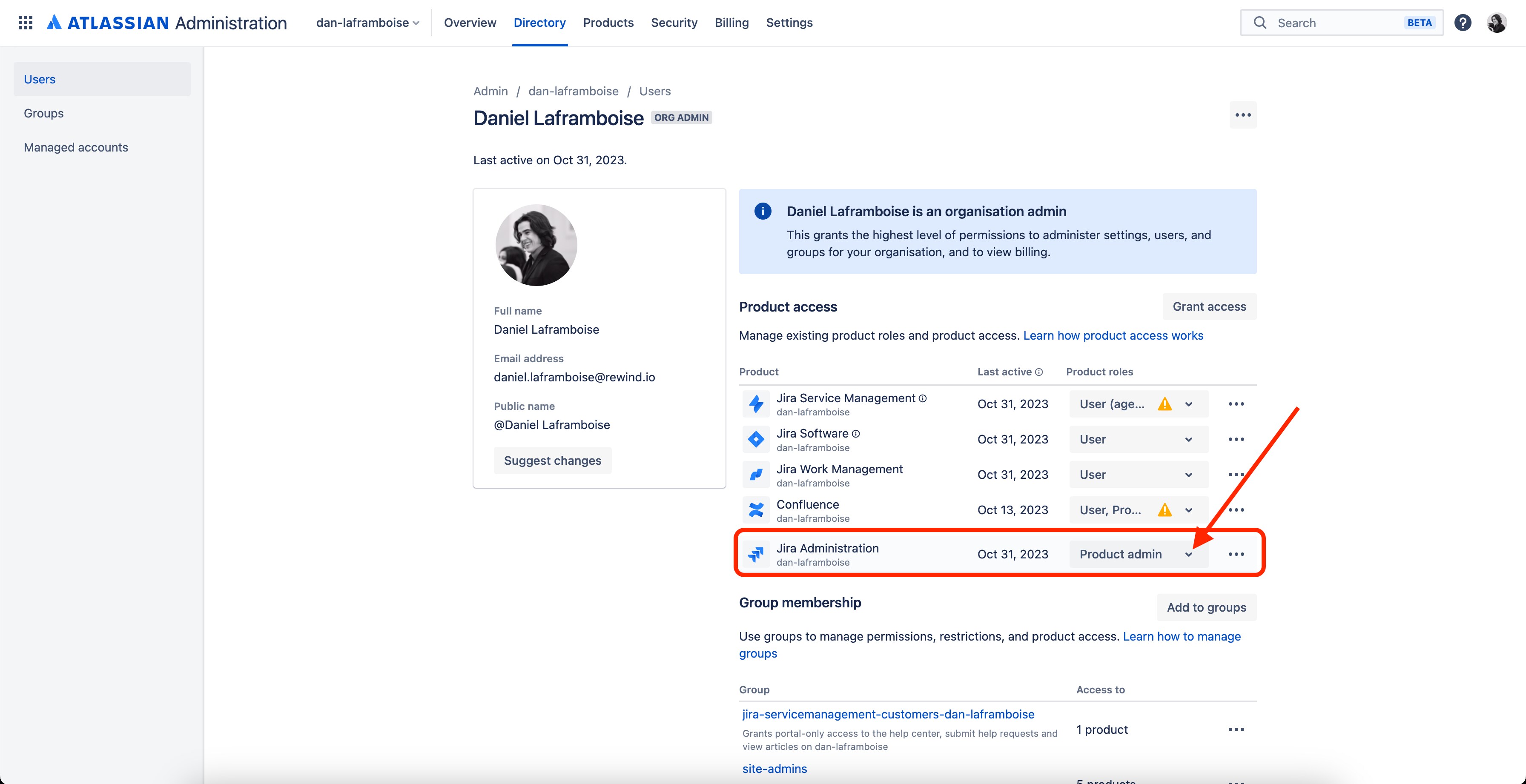Screen dimensions: 1526x784
Task: Open Jira Work Management User role dropdown
Action: (1139, 475)
